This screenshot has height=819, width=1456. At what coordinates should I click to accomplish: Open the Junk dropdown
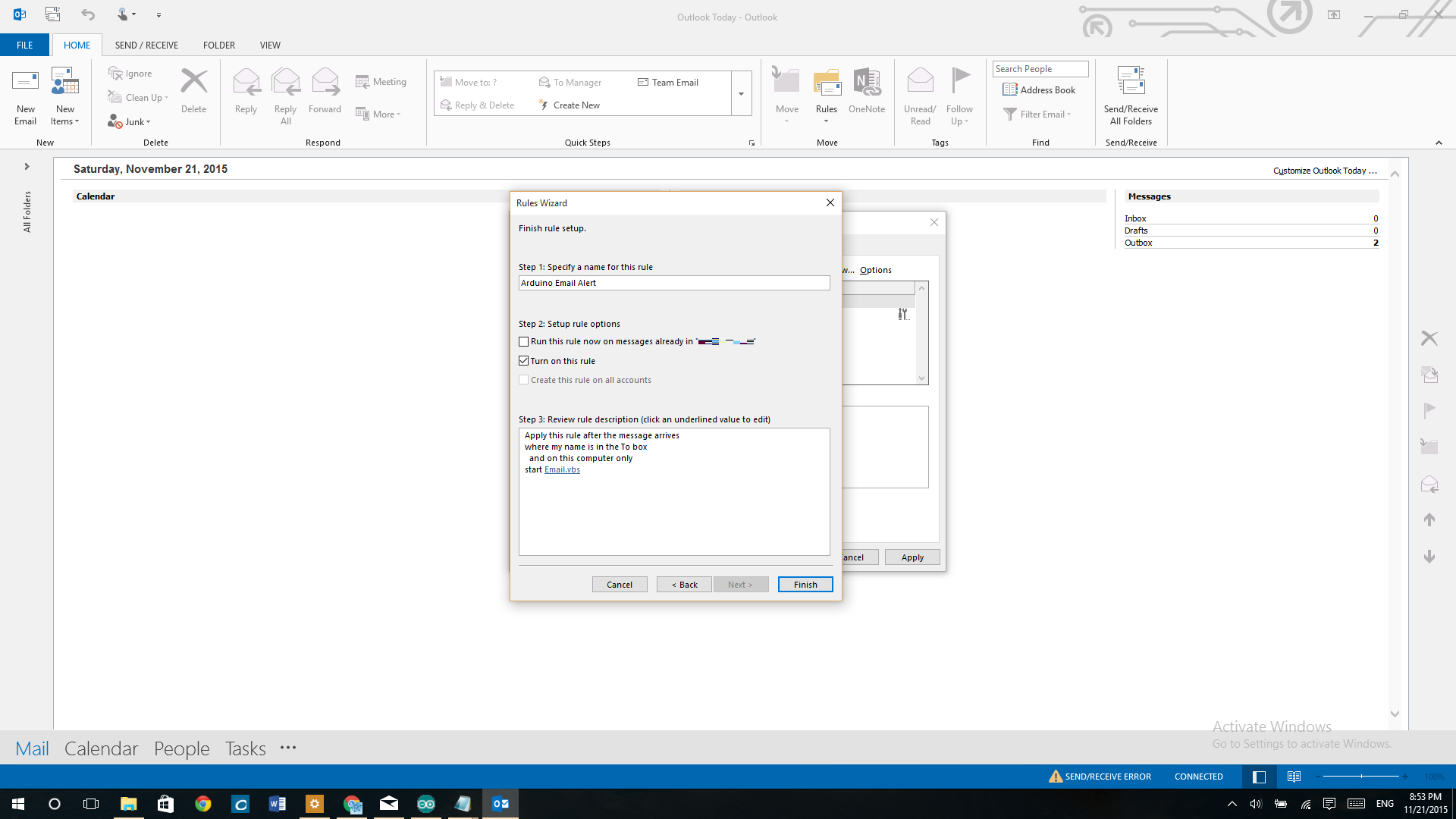[129, 121]
